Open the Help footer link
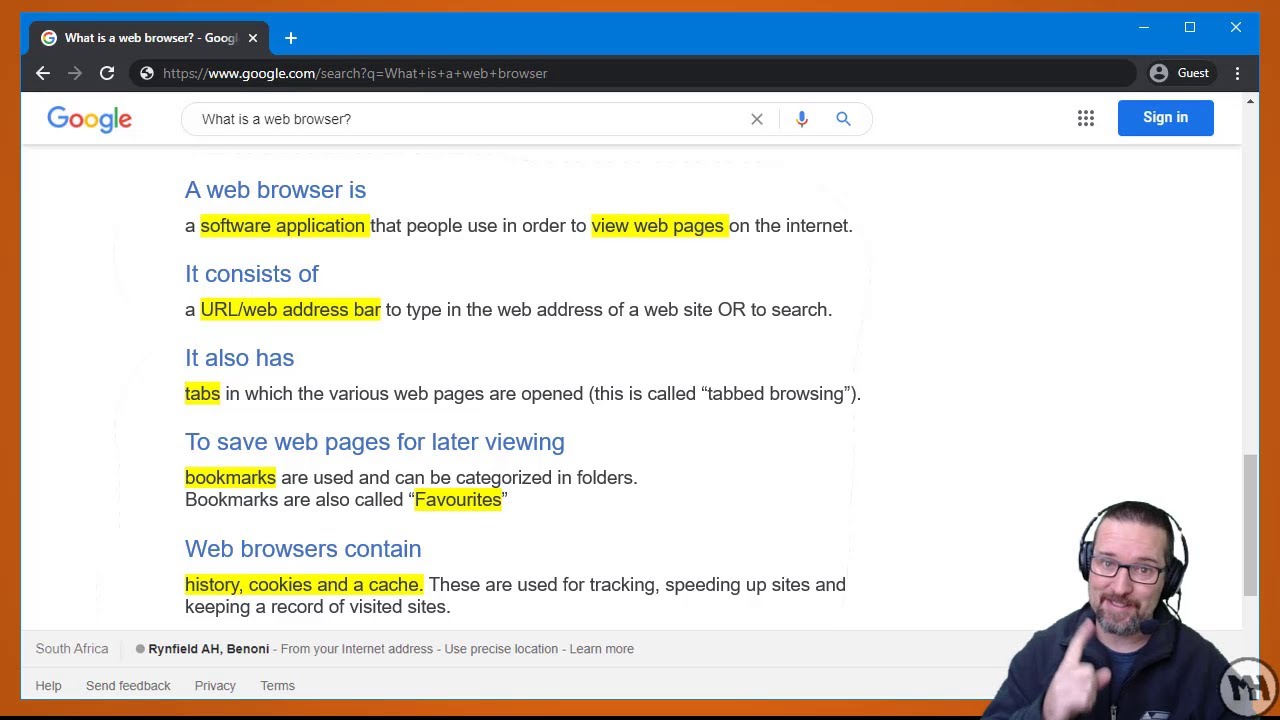The height and width of the screenshot is (720, 1280). tap(48, 686)
